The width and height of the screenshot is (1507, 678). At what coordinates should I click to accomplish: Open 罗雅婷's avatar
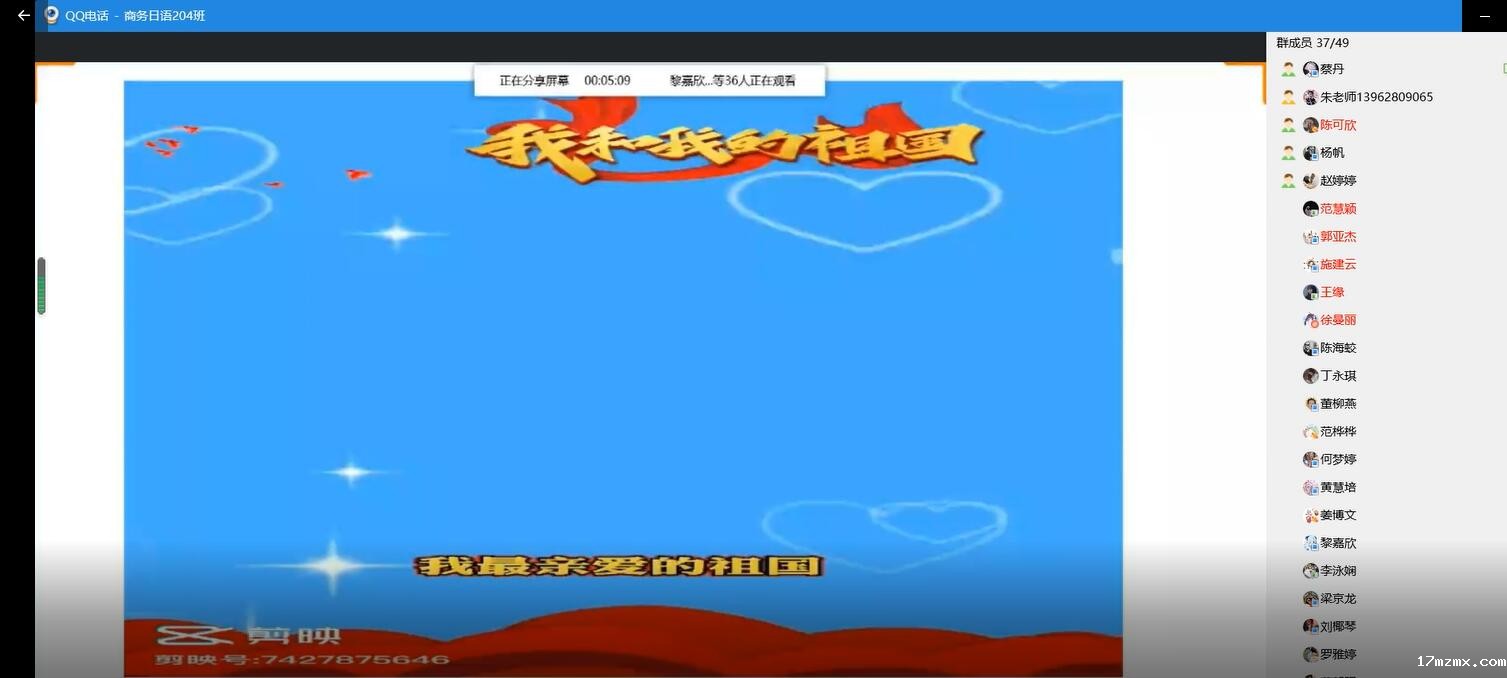1310,655
